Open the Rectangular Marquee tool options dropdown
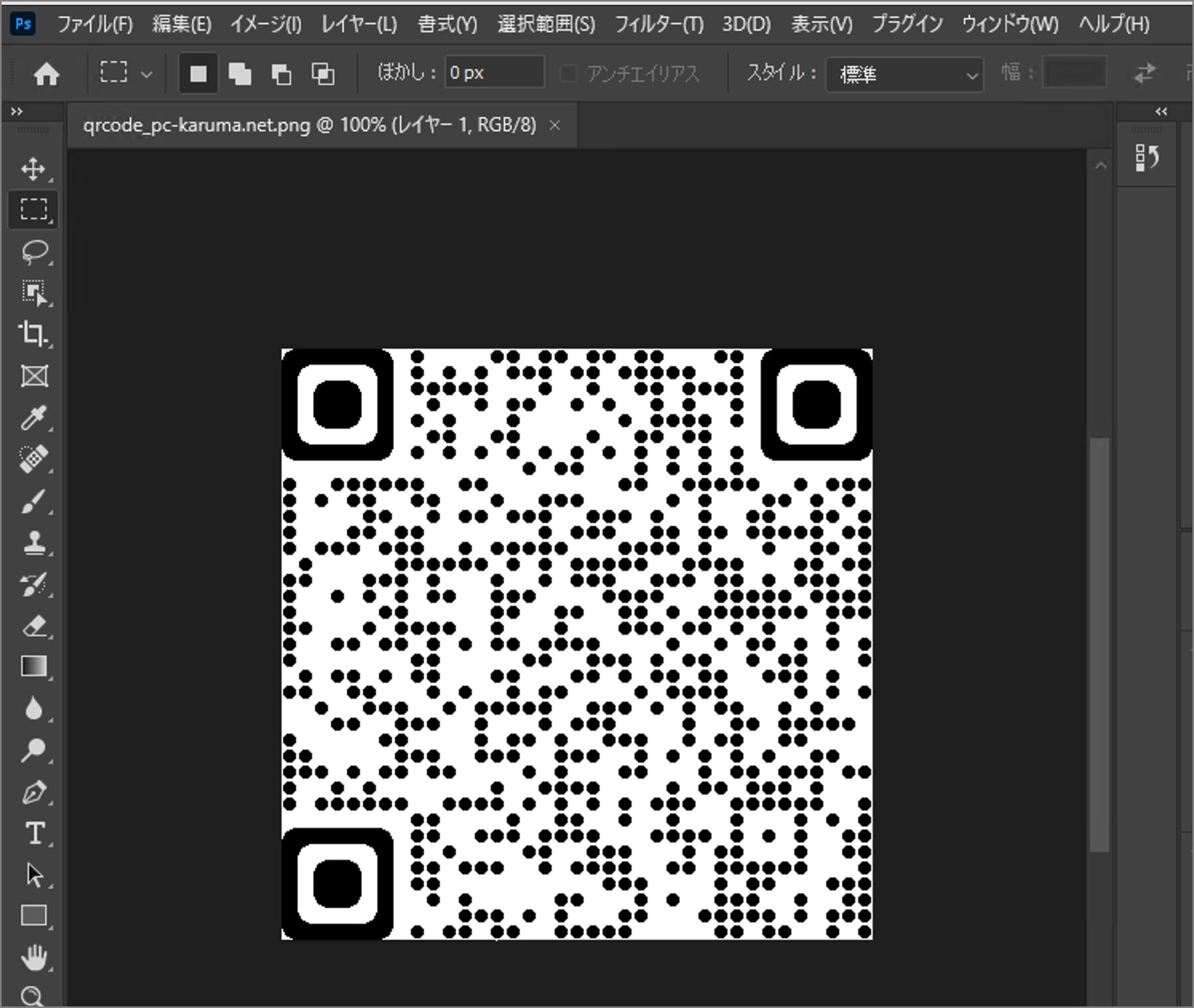This screenshot has width=1194, height=1008. (146, 73)
